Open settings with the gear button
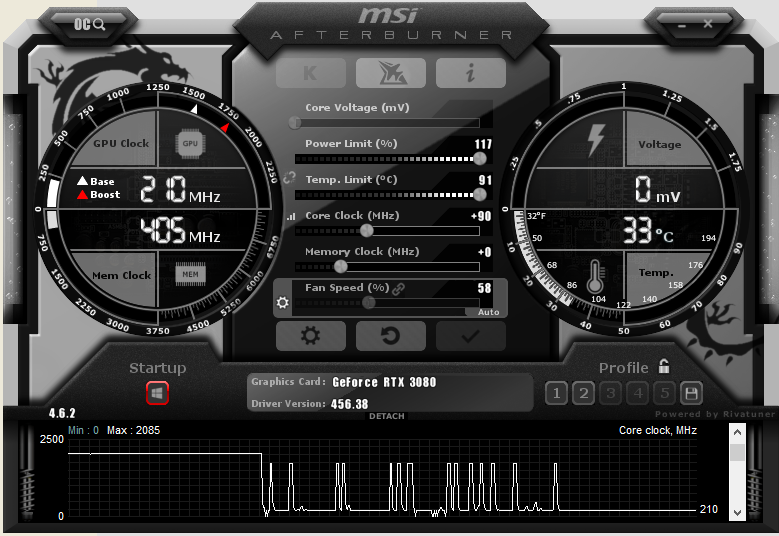Image resolution: width=779 pixels, height=536 pixels. tap(311, 336)
